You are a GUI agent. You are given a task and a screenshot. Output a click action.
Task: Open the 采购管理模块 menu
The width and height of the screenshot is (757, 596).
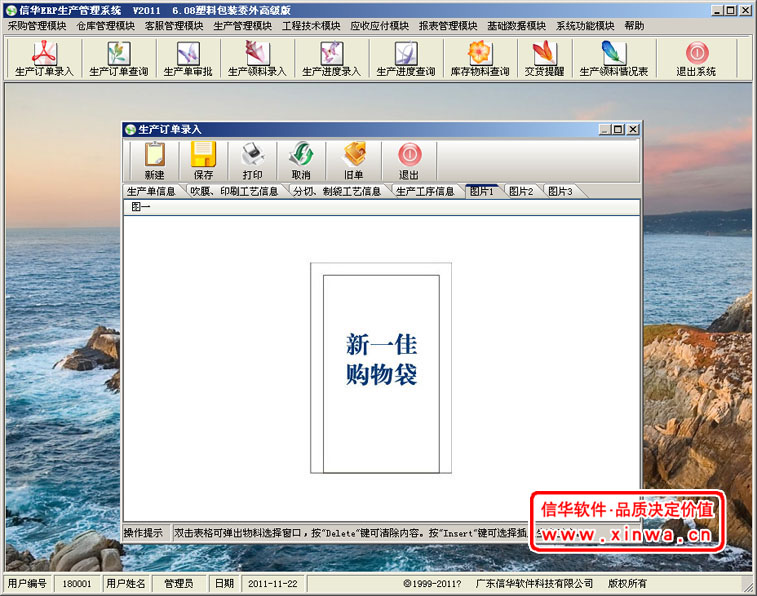tap(37, 26)
